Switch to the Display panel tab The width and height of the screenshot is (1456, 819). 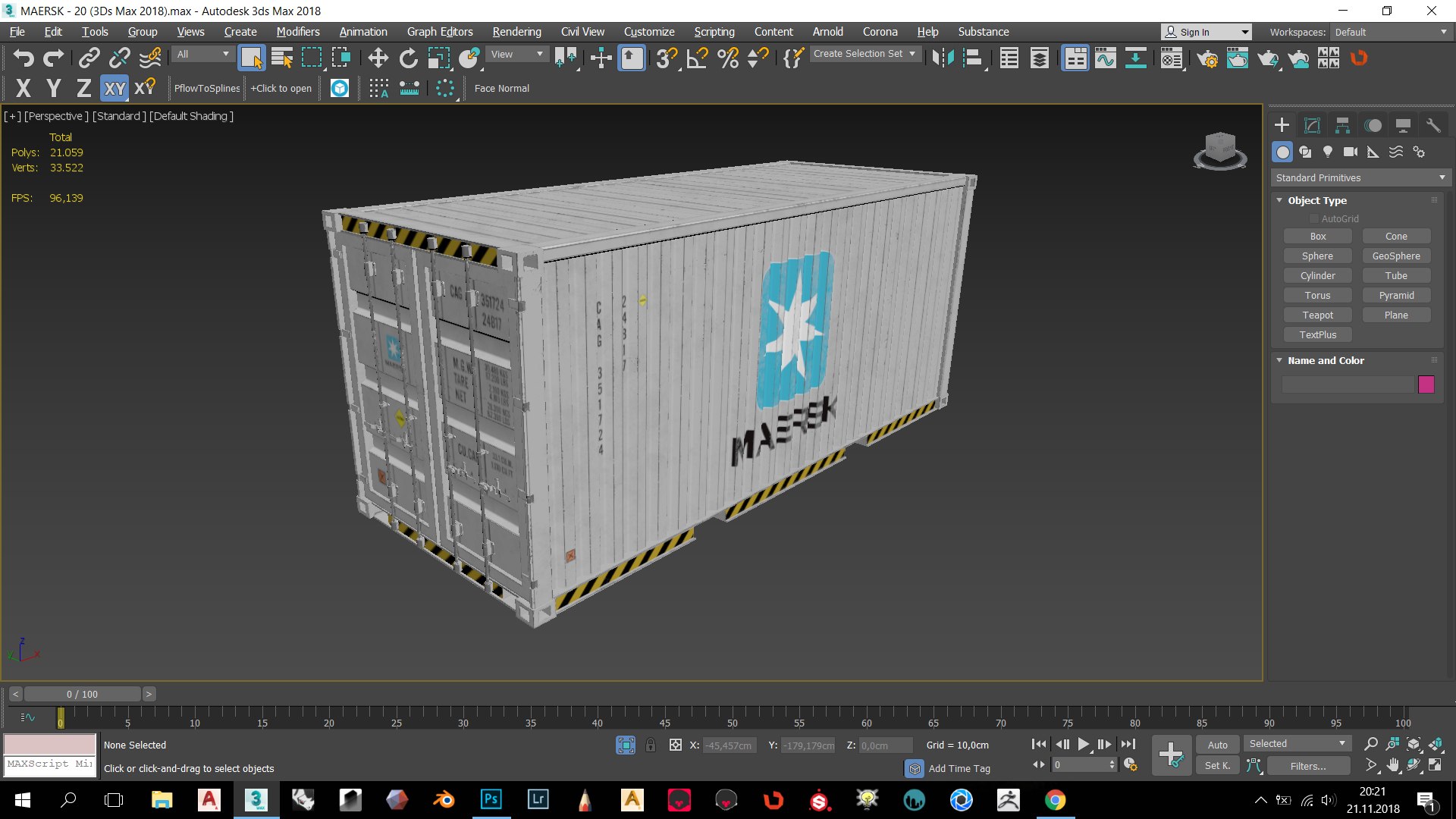click(x=1403, y=125)
